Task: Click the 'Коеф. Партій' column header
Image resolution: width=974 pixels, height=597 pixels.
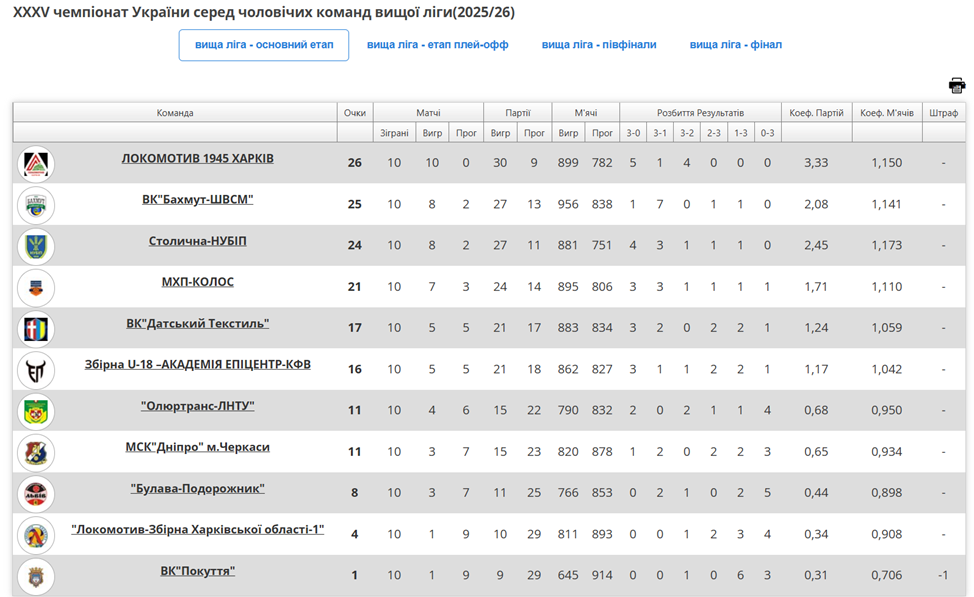Action: pyautogui.click(x=816, y=112)
